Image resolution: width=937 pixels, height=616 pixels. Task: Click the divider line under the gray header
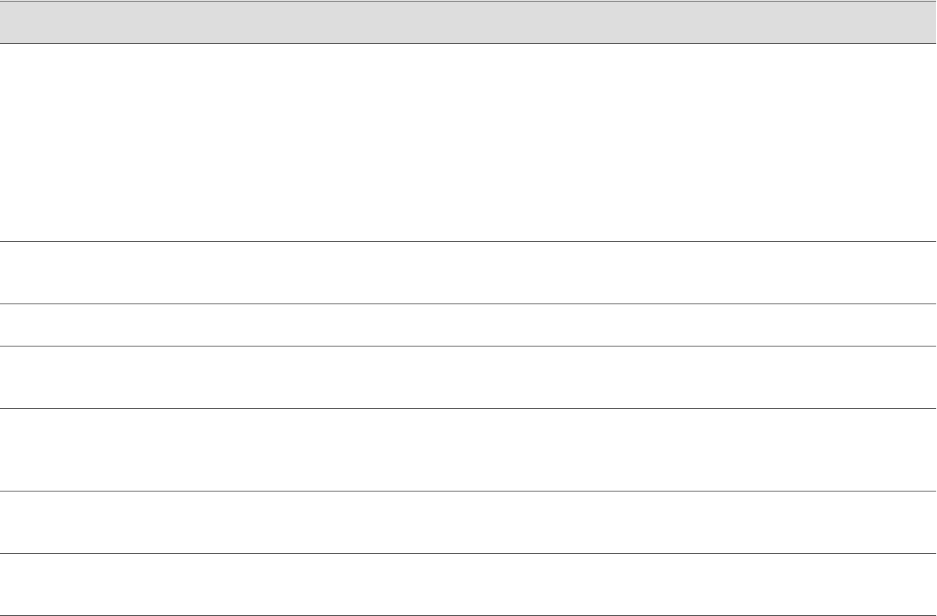pyautogui.click(x=468, y=43)
